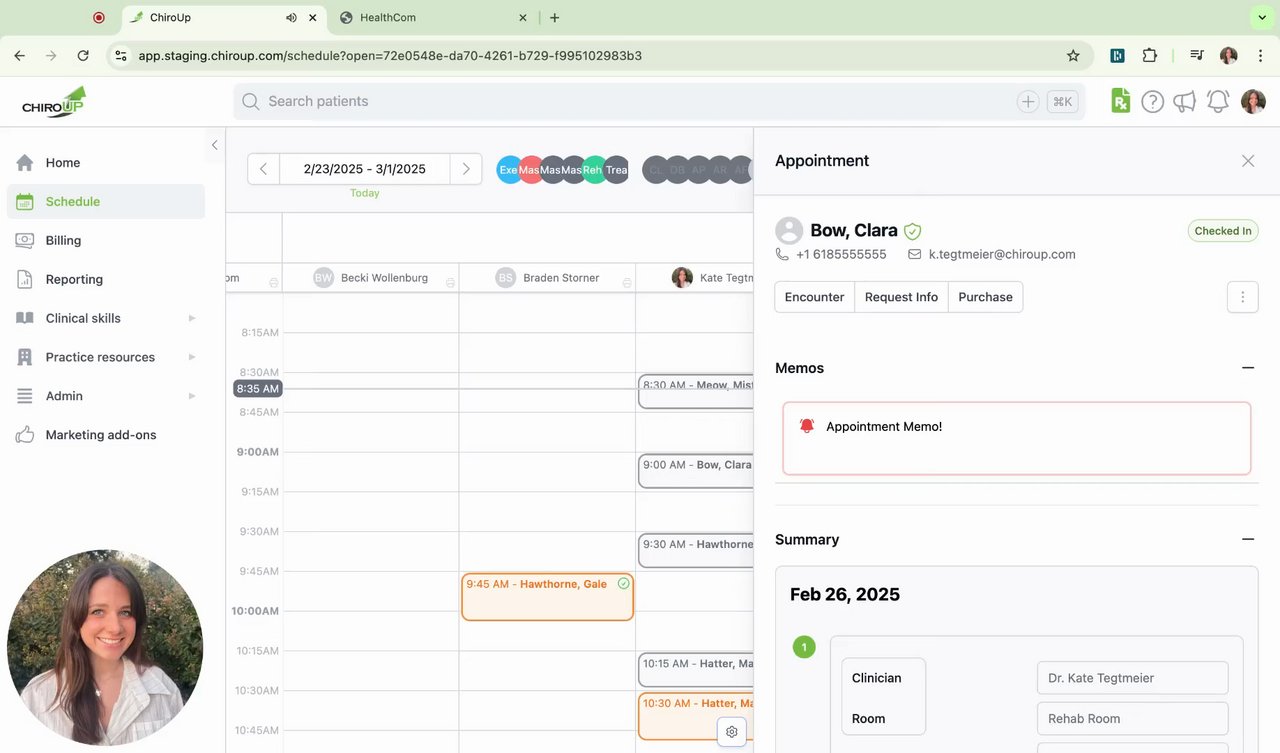Go back in browser history
The width and height of the screenshot is (1280, 753).
(19, 56)
